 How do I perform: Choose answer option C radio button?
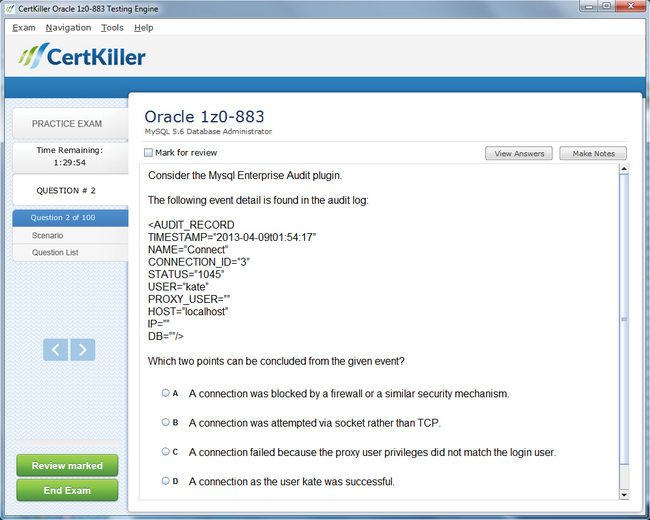coord(166,451)
